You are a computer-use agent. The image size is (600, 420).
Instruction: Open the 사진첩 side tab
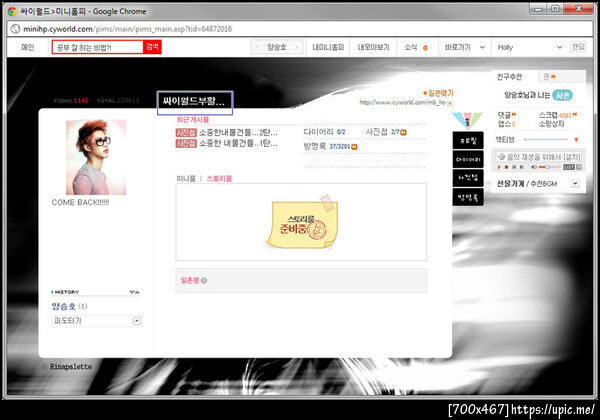468,178
